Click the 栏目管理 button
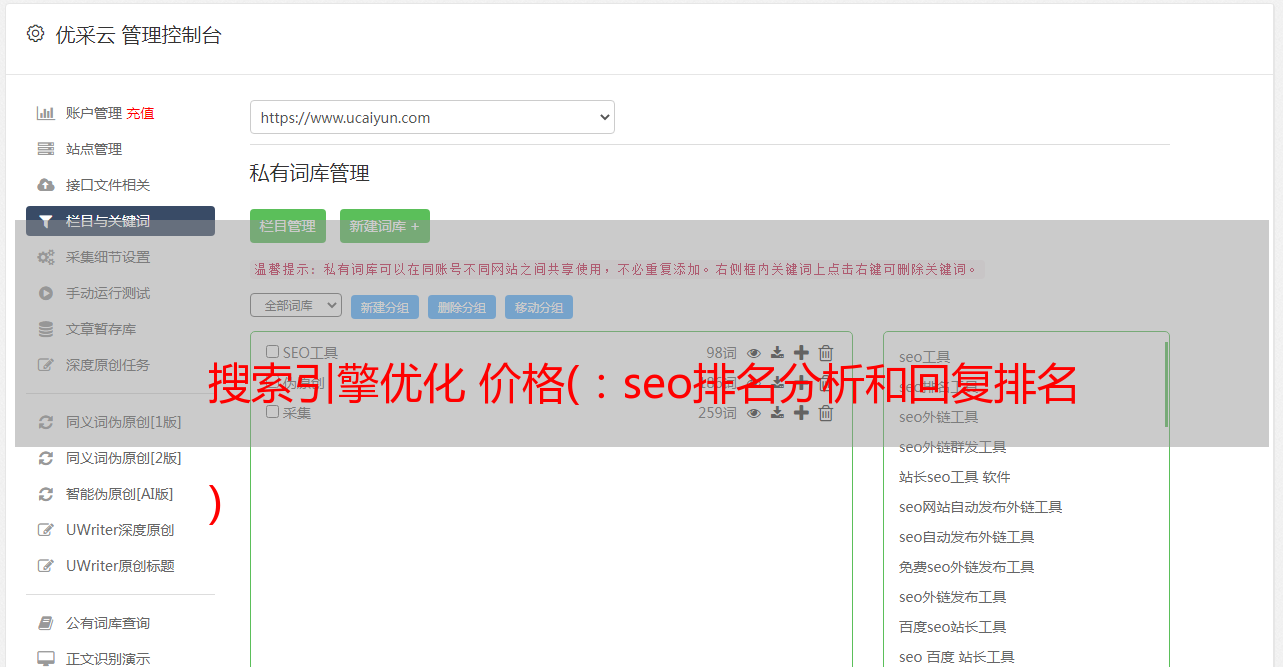This screenshot has height=667, width=1283. coord(288,226)
